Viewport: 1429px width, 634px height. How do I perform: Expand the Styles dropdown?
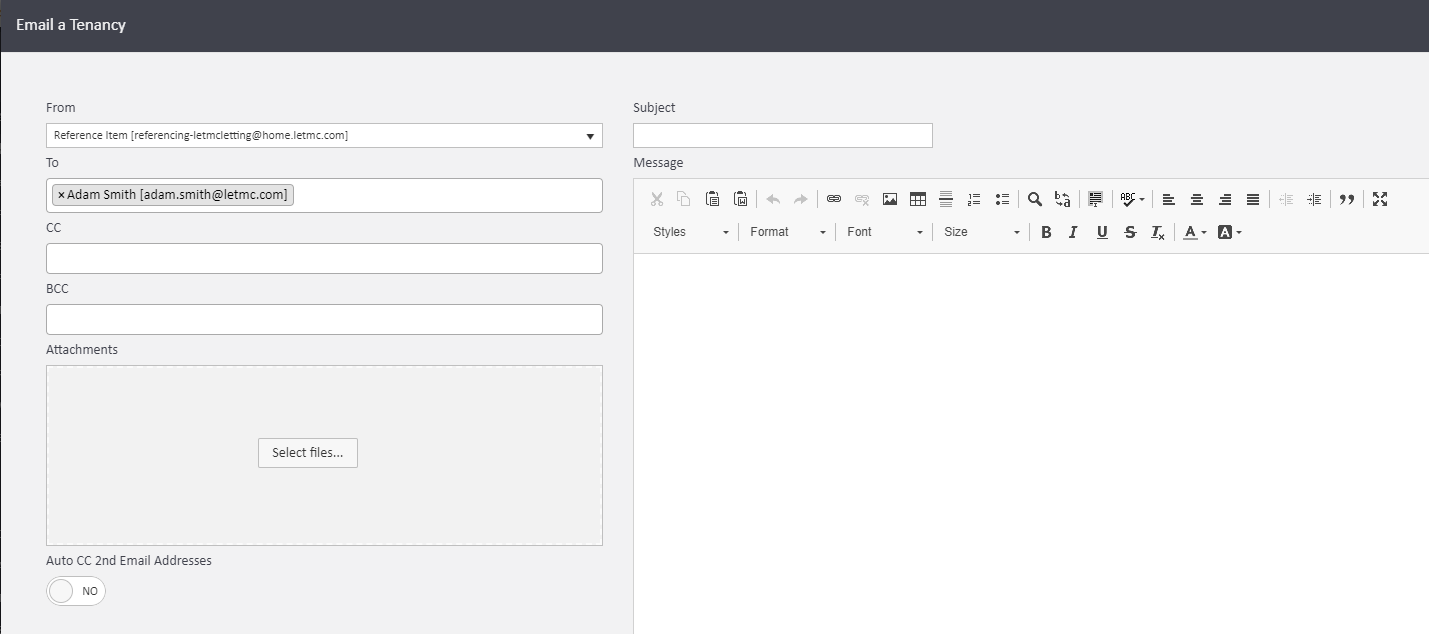click(x=690, y=232)
